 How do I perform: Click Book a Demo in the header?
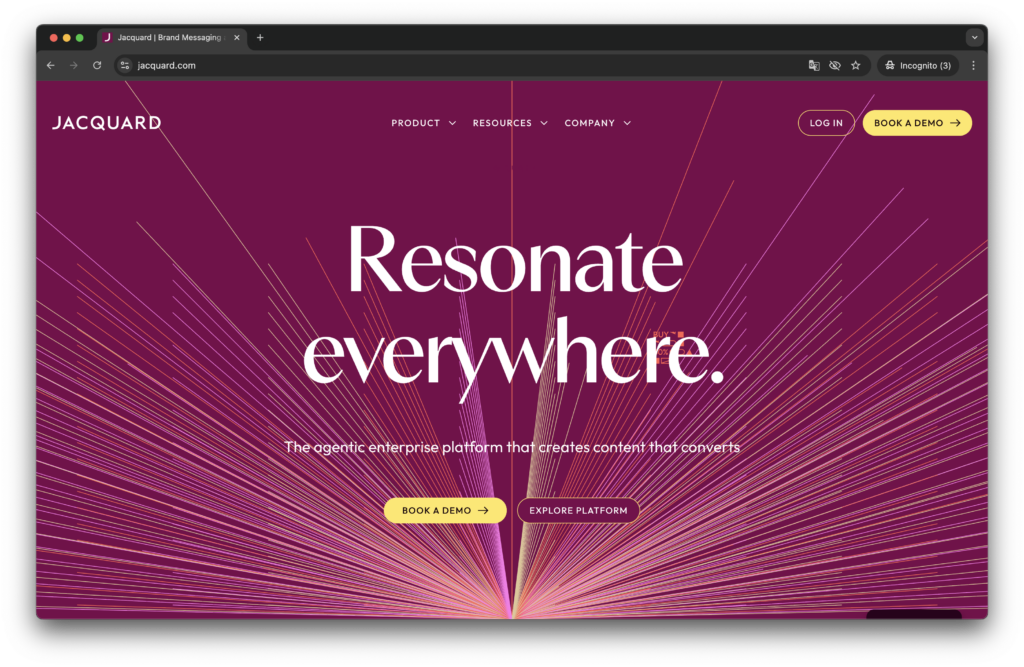pyautogui.click(x=917, y=123)
